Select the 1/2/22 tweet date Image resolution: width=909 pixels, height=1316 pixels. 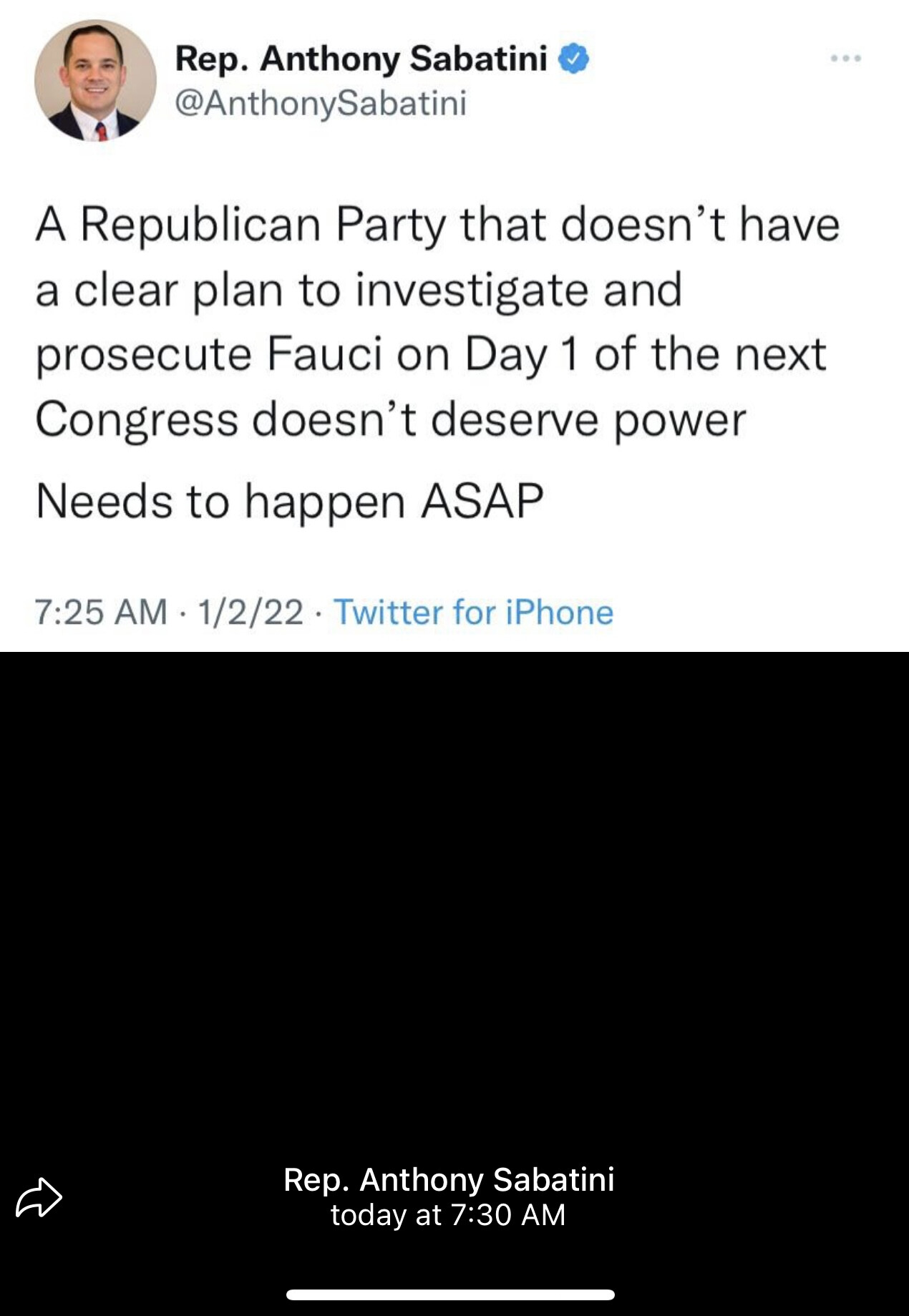click(x=251, y=613)
